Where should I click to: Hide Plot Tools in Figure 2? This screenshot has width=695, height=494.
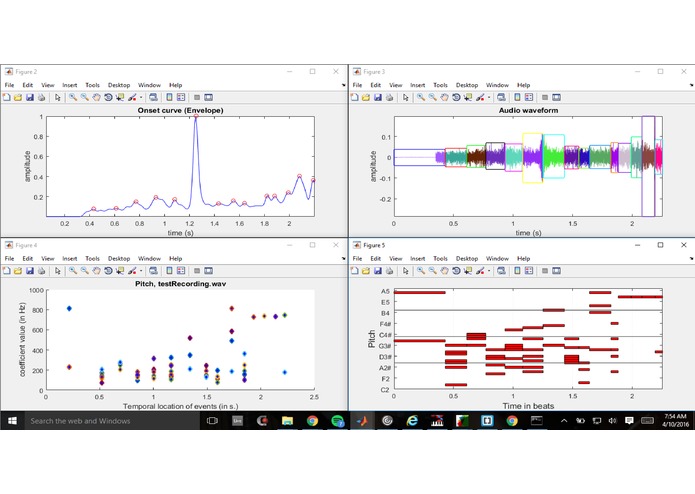point(197,97)
